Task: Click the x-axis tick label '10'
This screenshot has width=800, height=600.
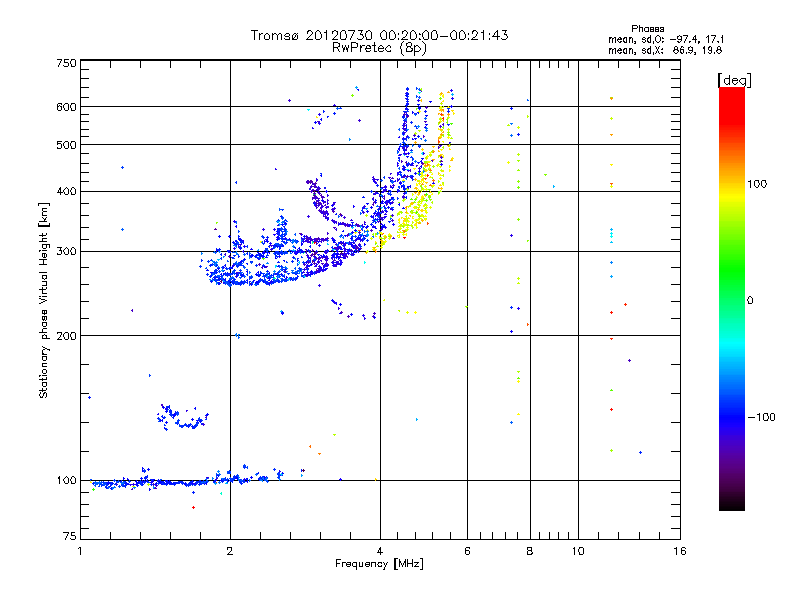Action: [x=578, y=551]
